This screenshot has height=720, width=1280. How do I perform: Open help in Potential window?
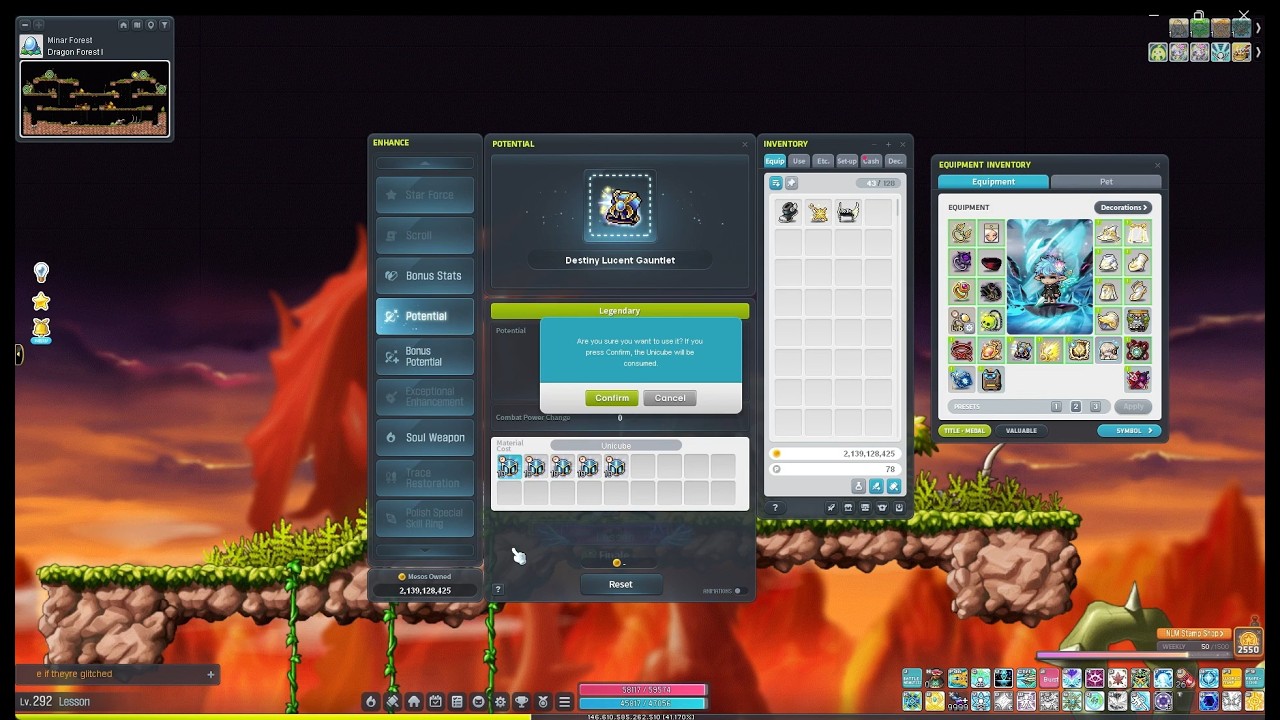coord(498,590)
